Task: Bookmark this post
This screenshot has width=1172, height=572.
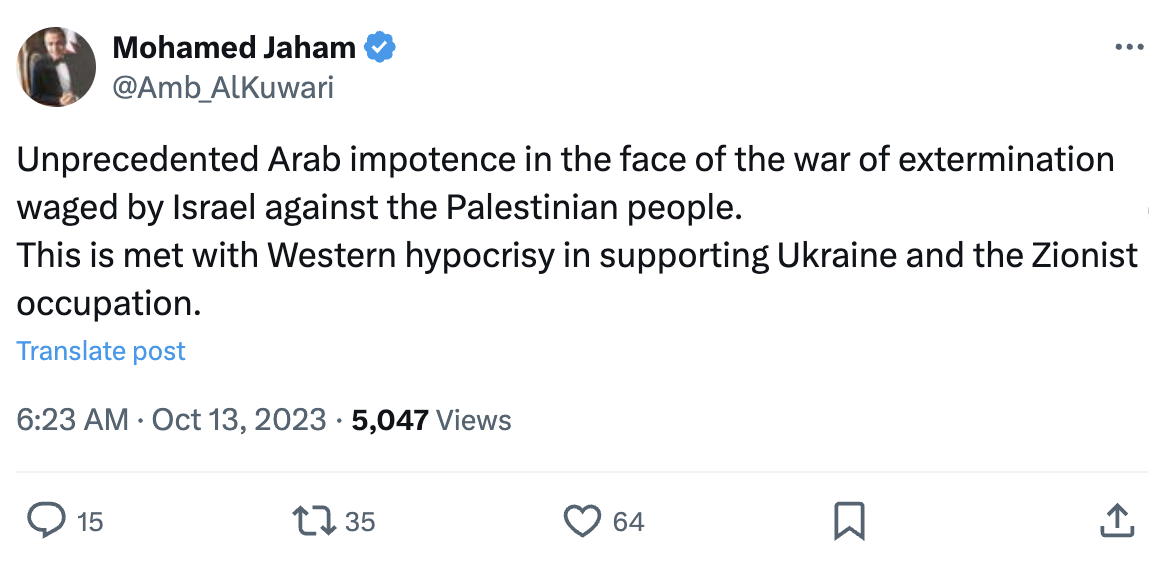Action: 849,520
